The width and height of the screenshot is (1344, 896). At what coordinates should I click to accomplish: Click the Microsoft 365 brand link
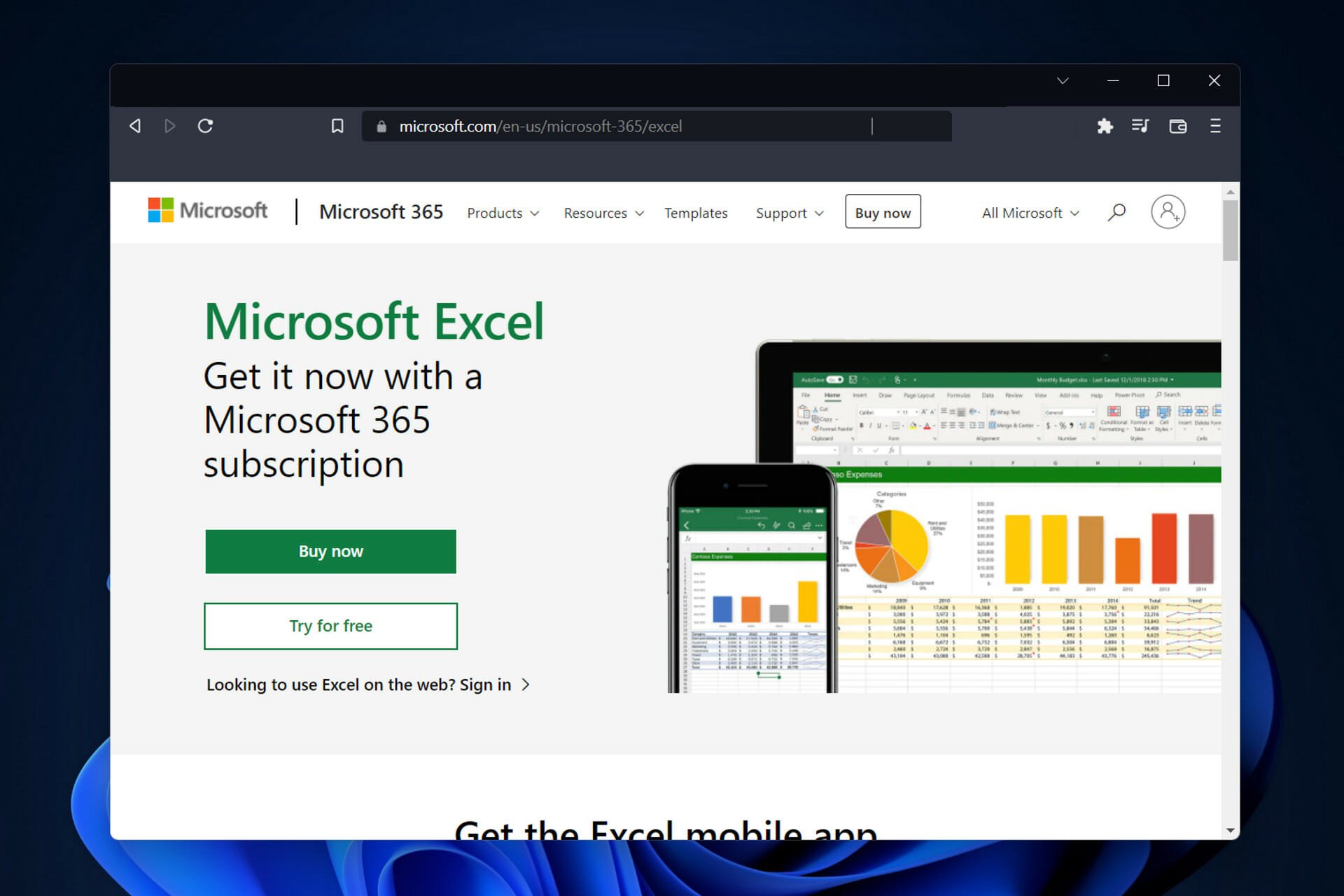click(381, 212)
